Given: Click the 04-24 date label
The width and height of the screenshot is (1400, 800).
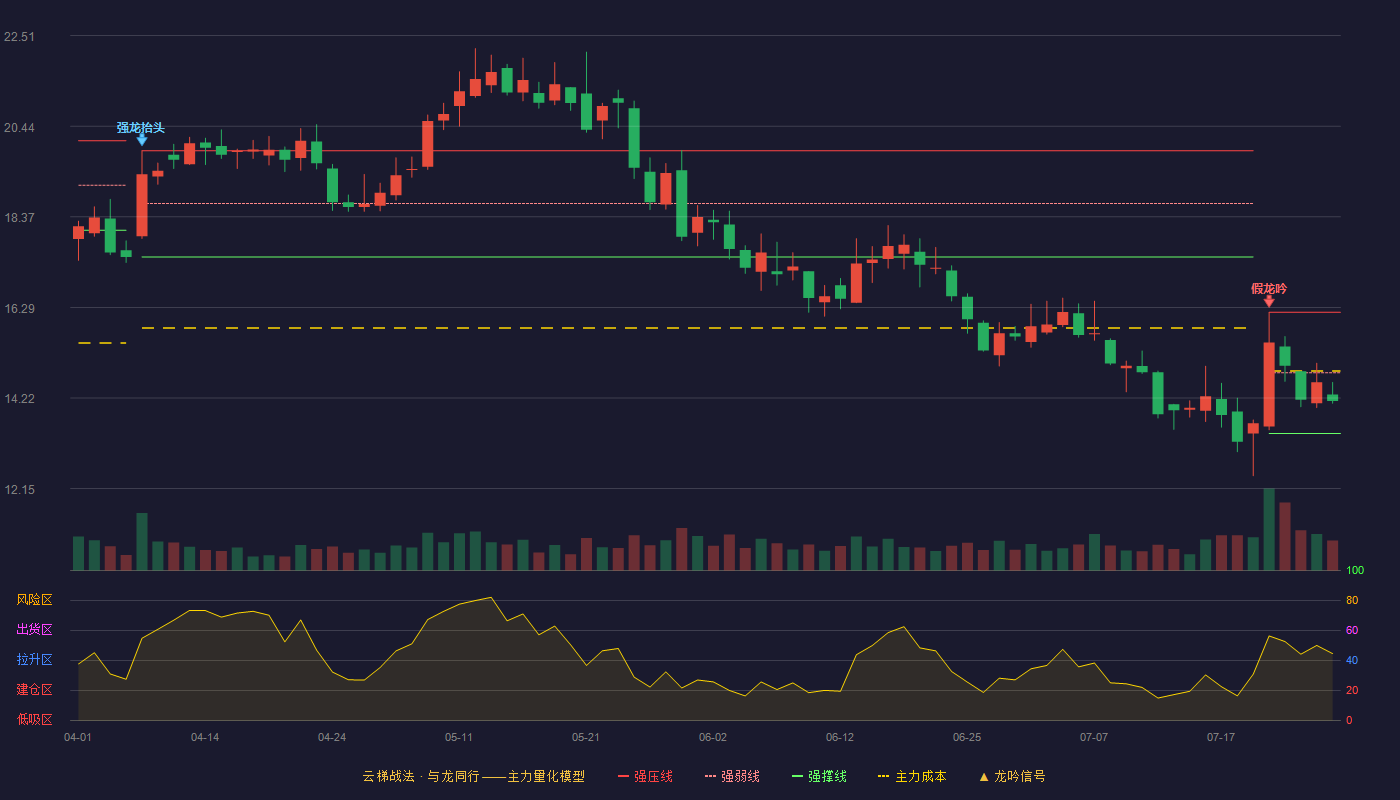Looking at the screenshot, I should [x=332, y=737].
